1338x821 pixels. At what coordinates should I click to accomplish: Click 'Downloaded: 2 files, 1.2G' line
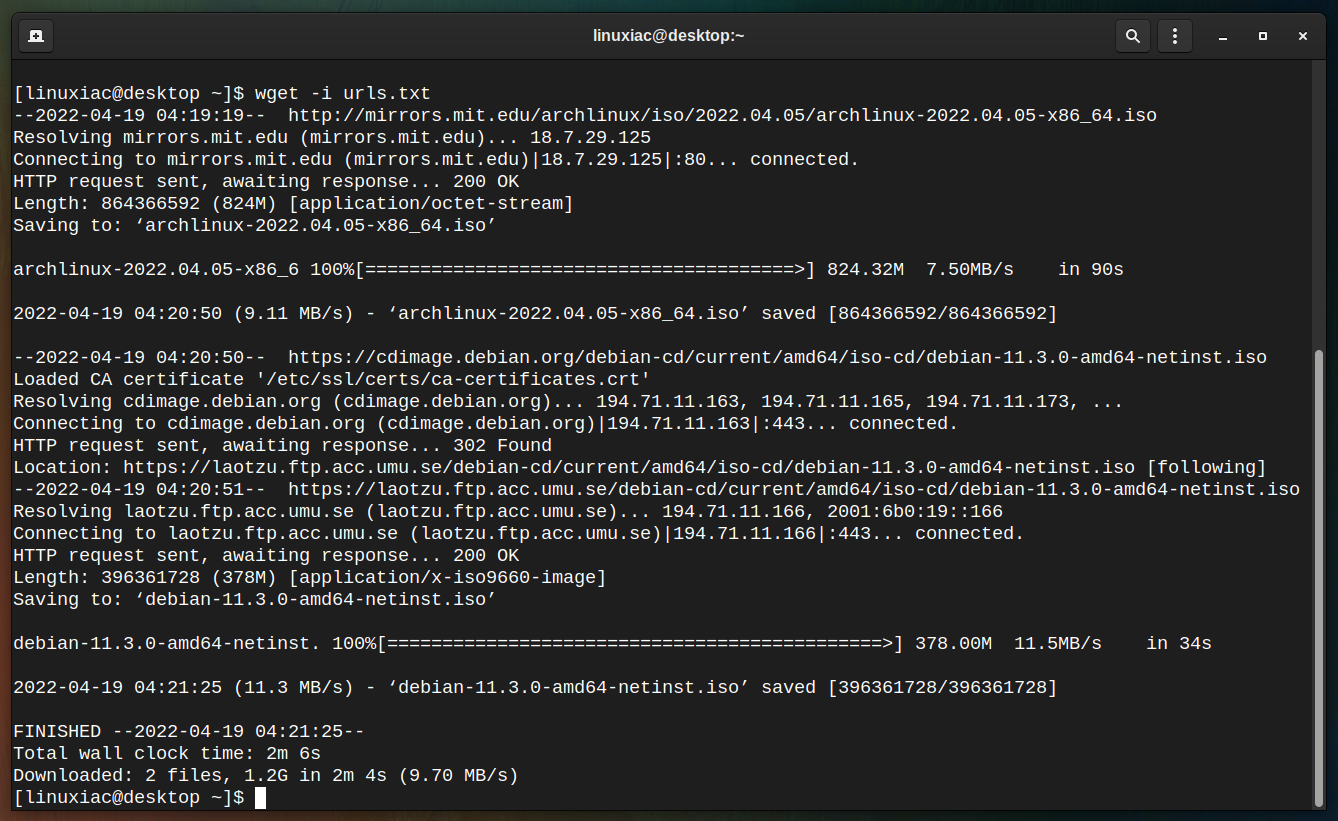266,775
